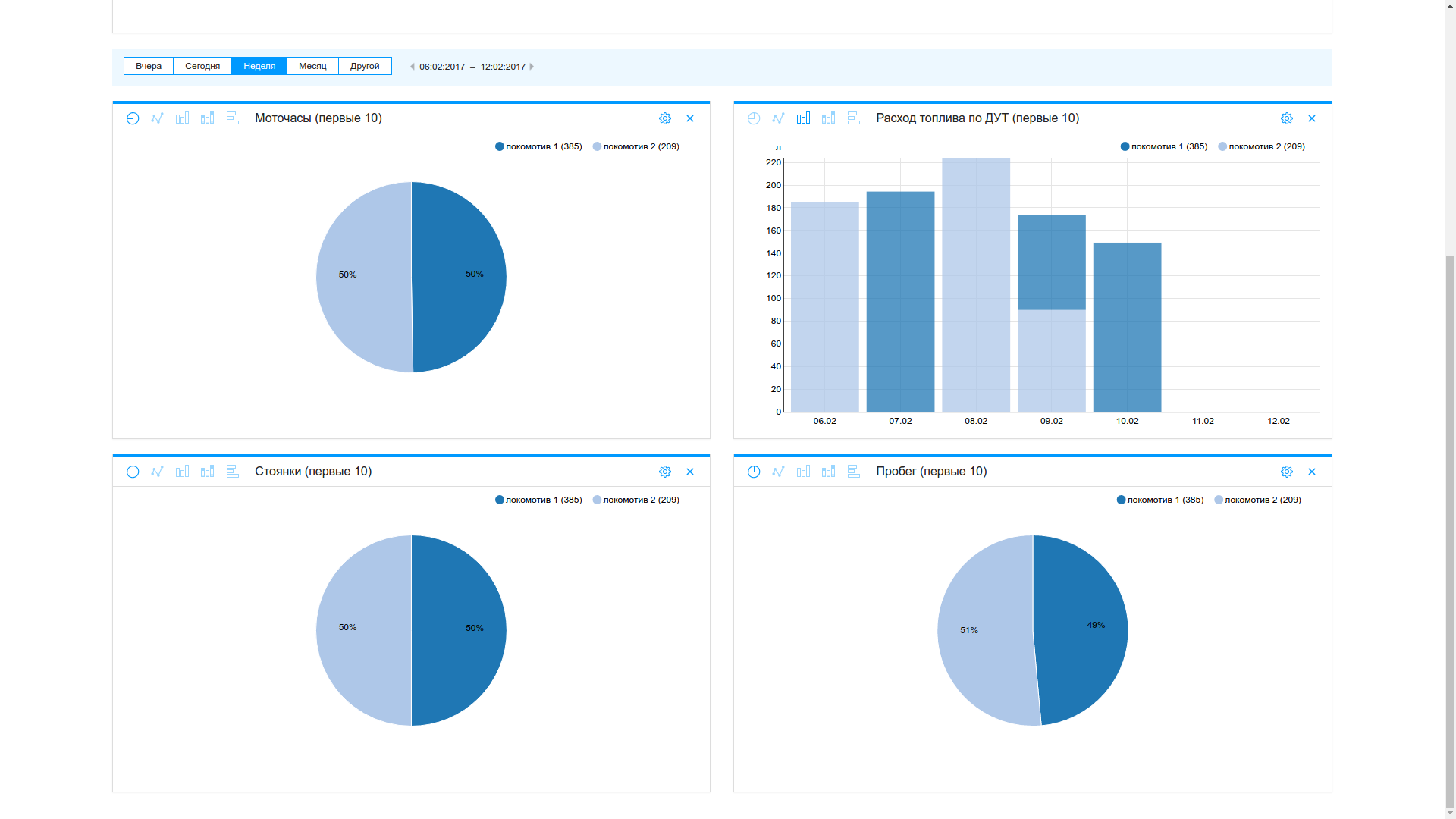Image resolution: width=1456 pixels, height=819 pixels.
Task: Switch Расход топлива widget to horizontal bars
Action: [x=854, y=118]
